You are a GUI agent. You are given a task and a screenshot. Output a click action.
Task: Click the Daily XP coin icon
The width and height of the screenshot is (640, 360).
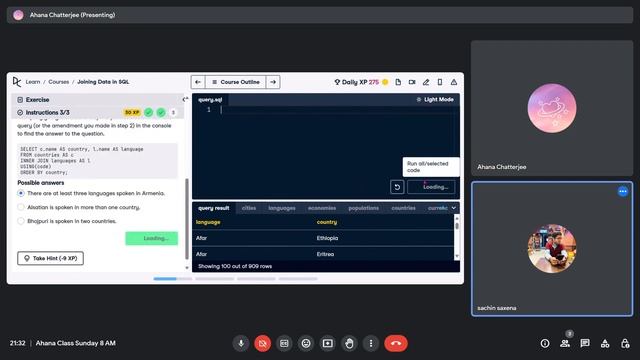click(385, 82)
